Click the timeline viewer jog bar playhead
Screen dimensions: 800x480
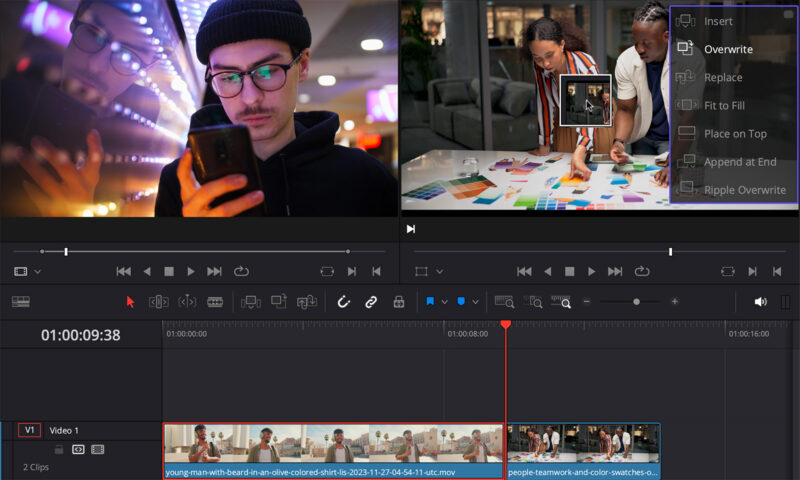670,251
